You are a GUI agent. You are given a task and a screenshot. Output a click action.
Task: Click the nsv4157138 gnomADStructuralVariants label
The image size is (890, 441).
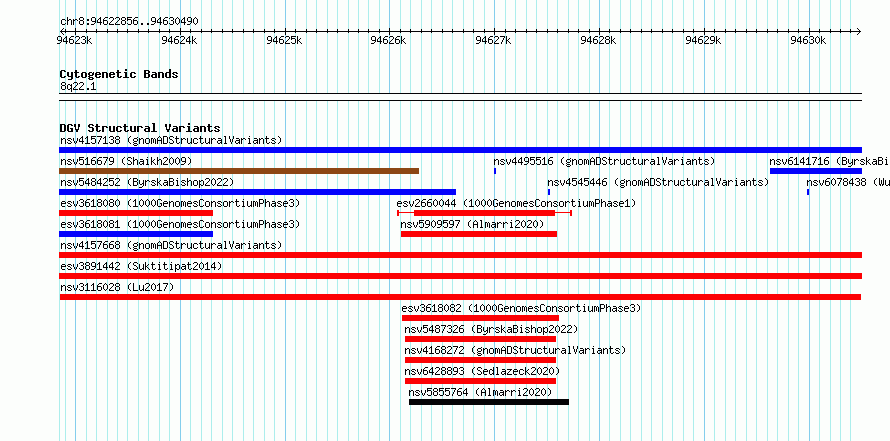(x=171, y=140)
